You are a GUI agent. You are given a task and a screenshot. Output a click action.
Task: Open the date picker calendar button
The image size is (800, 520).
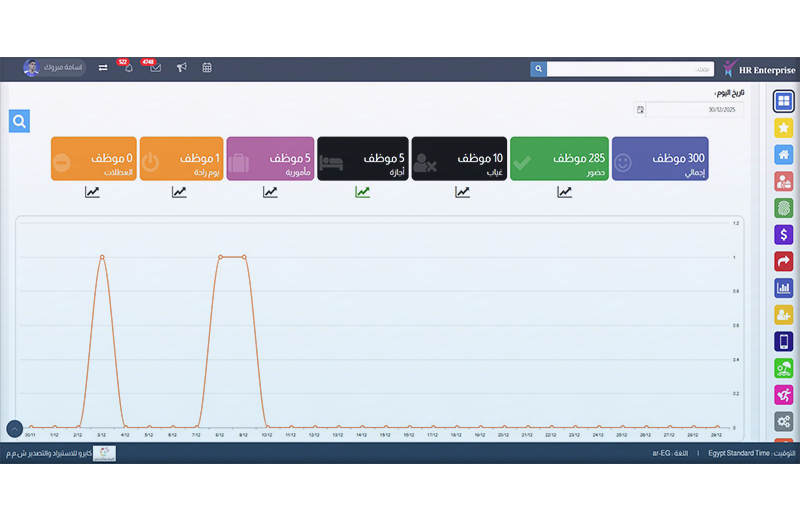coord(640,110)
